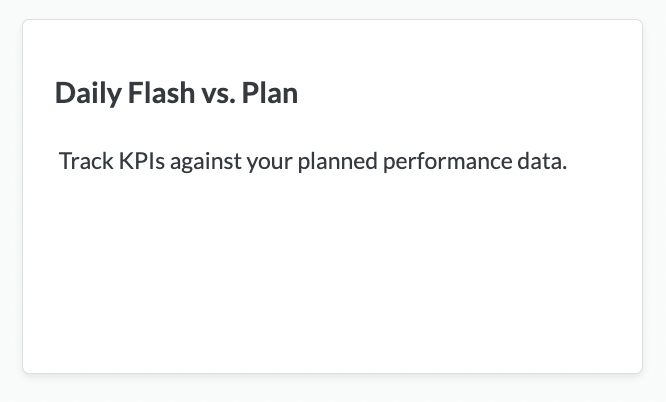Click the word "Plan" in the card title
Screen dimensions: 666x402
coord(270,93)
